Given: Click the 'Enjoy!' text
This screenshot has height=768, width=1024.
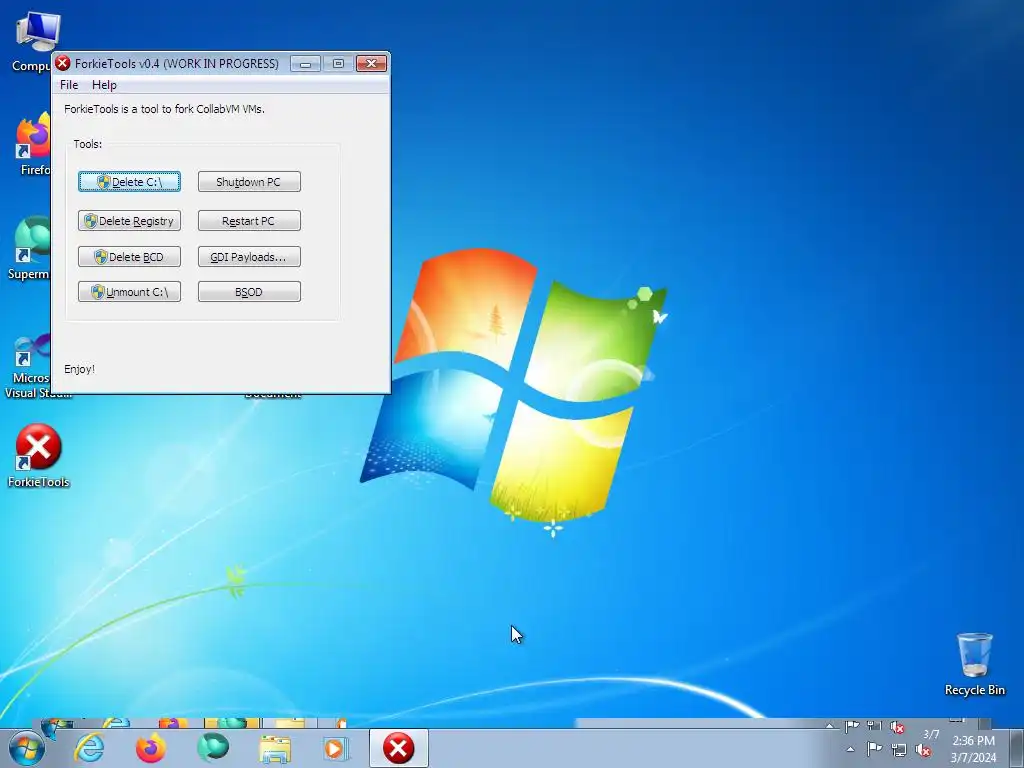Looking at the screenshot, I should 79,369.
